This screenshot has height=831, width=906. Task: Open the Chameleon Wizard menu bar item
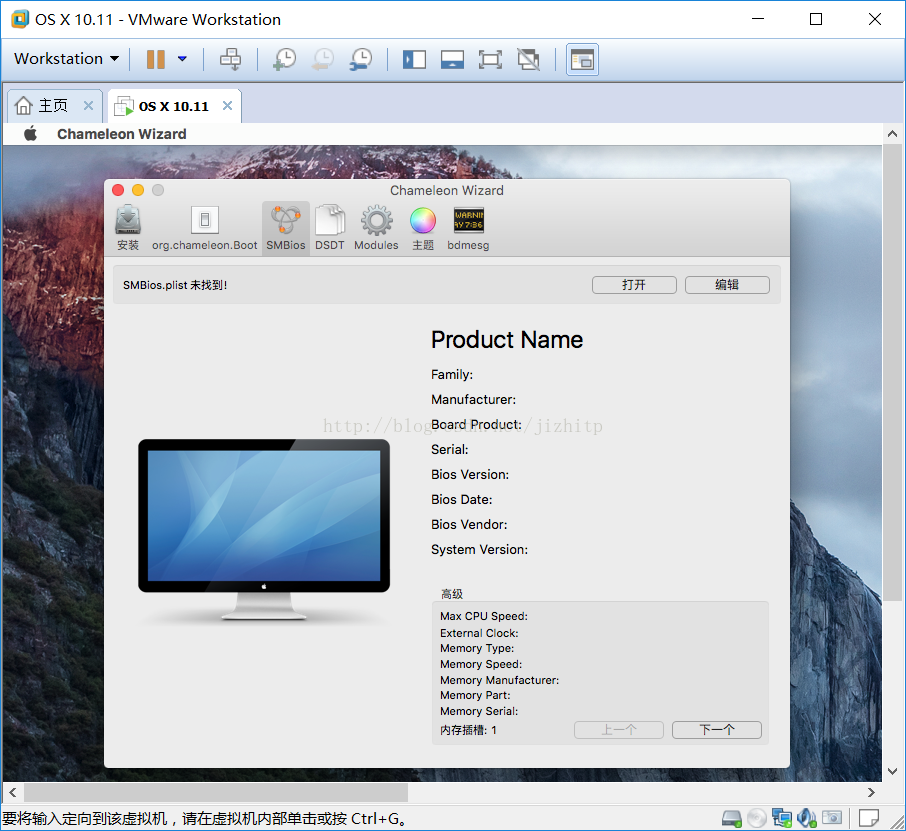coord(121,134)
